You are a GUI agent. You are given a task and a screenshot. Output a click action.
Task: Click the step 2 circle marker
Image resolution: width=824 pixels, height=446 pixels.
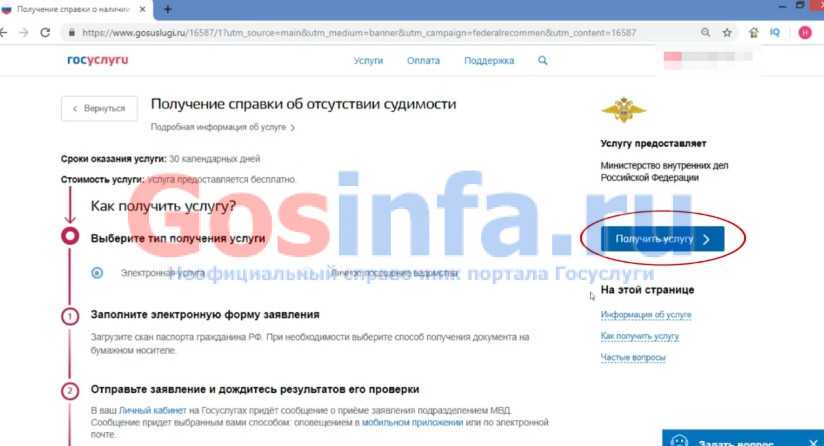70,391
